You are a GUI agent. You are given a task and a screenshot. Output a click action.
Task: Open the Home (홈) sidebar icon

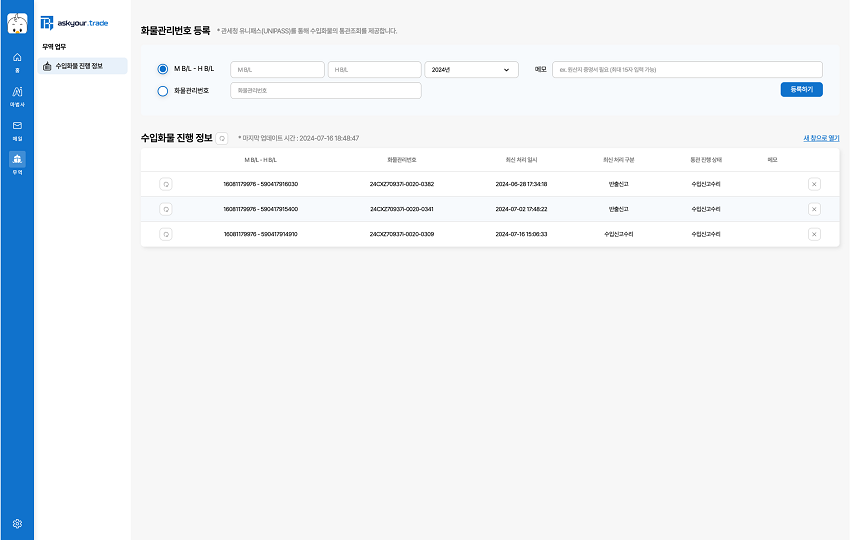coord(17,61)
